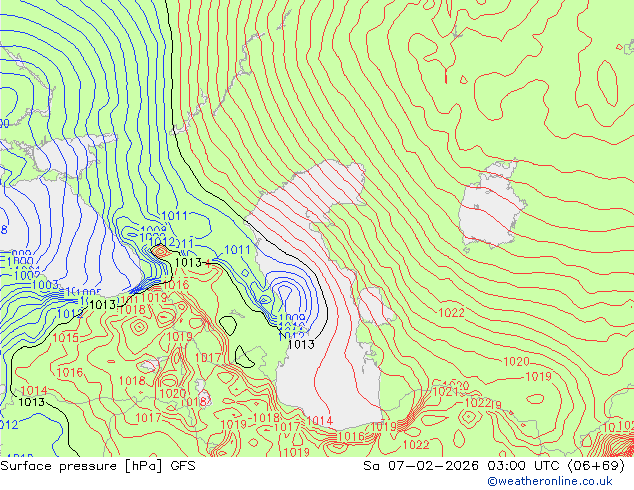The height and width of the screenshot is (490, 634).
Task: Click the black 1013 label beside the Caspian low
Action: (x=301, y=344)
